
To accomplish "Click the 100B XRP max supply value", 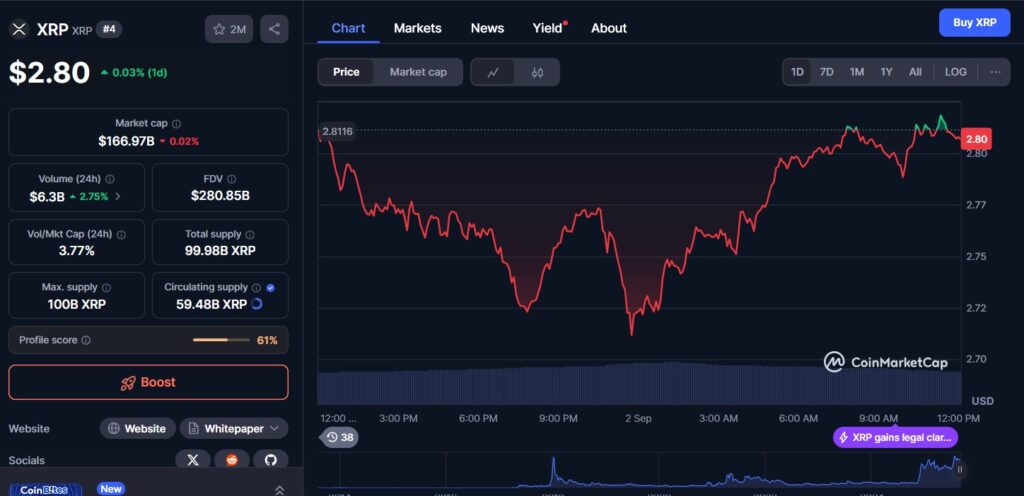I will click(76, 304).
